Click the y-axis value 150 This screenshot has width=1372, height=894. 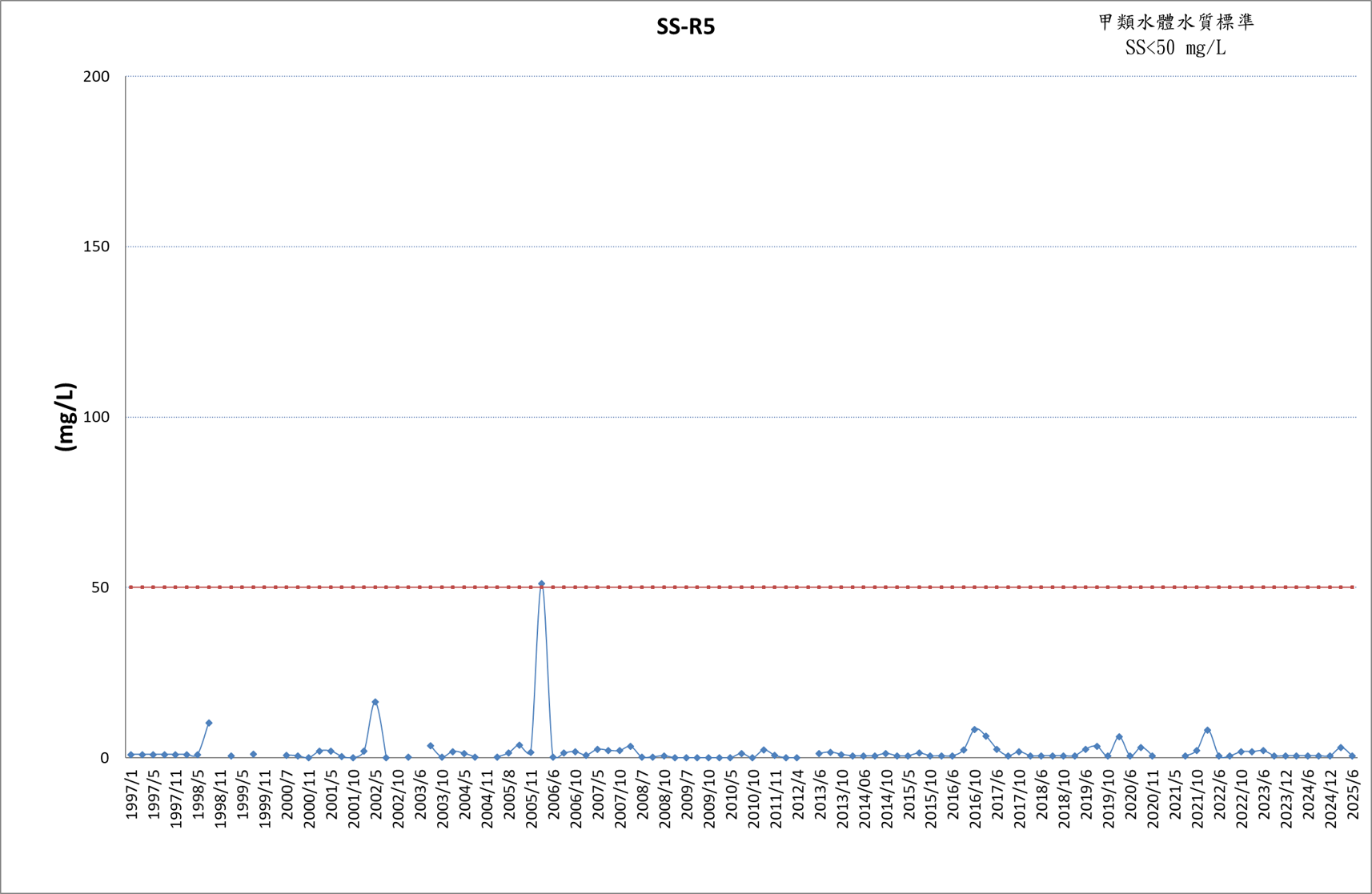96,247
